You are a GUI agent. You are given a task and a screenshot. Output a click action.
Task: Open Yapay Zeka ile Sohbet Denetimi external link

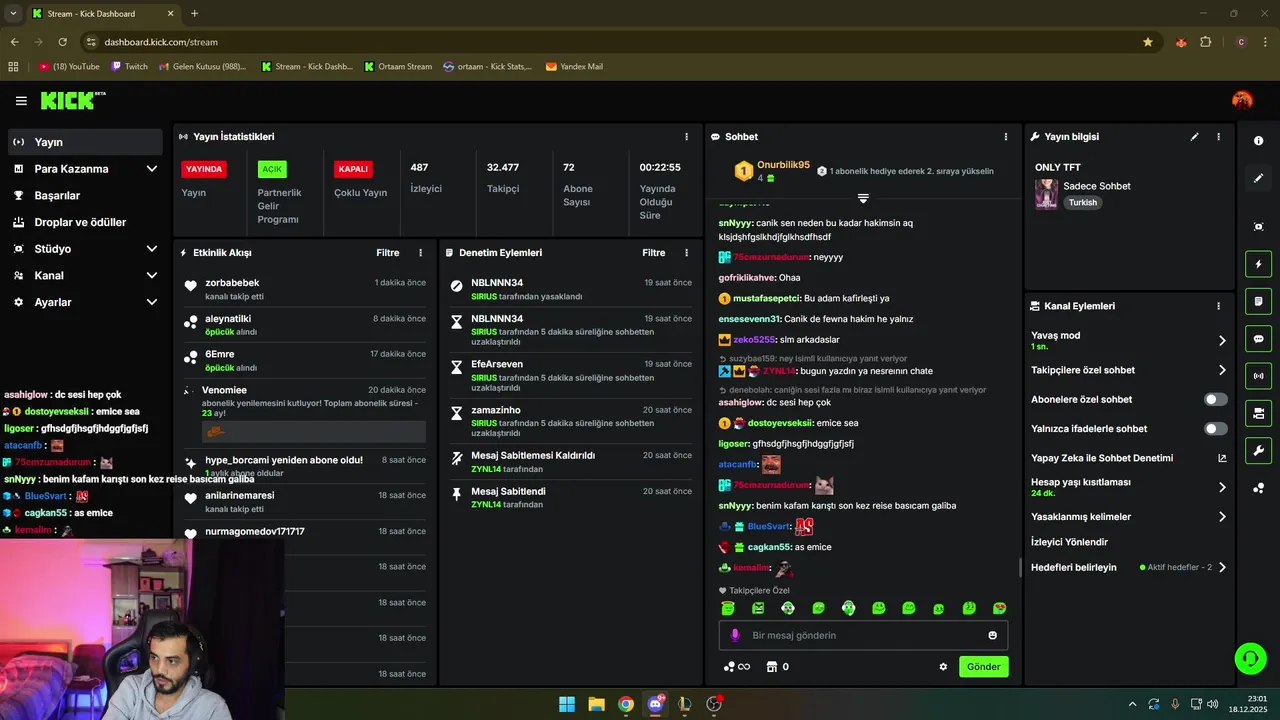(1222, 458)
